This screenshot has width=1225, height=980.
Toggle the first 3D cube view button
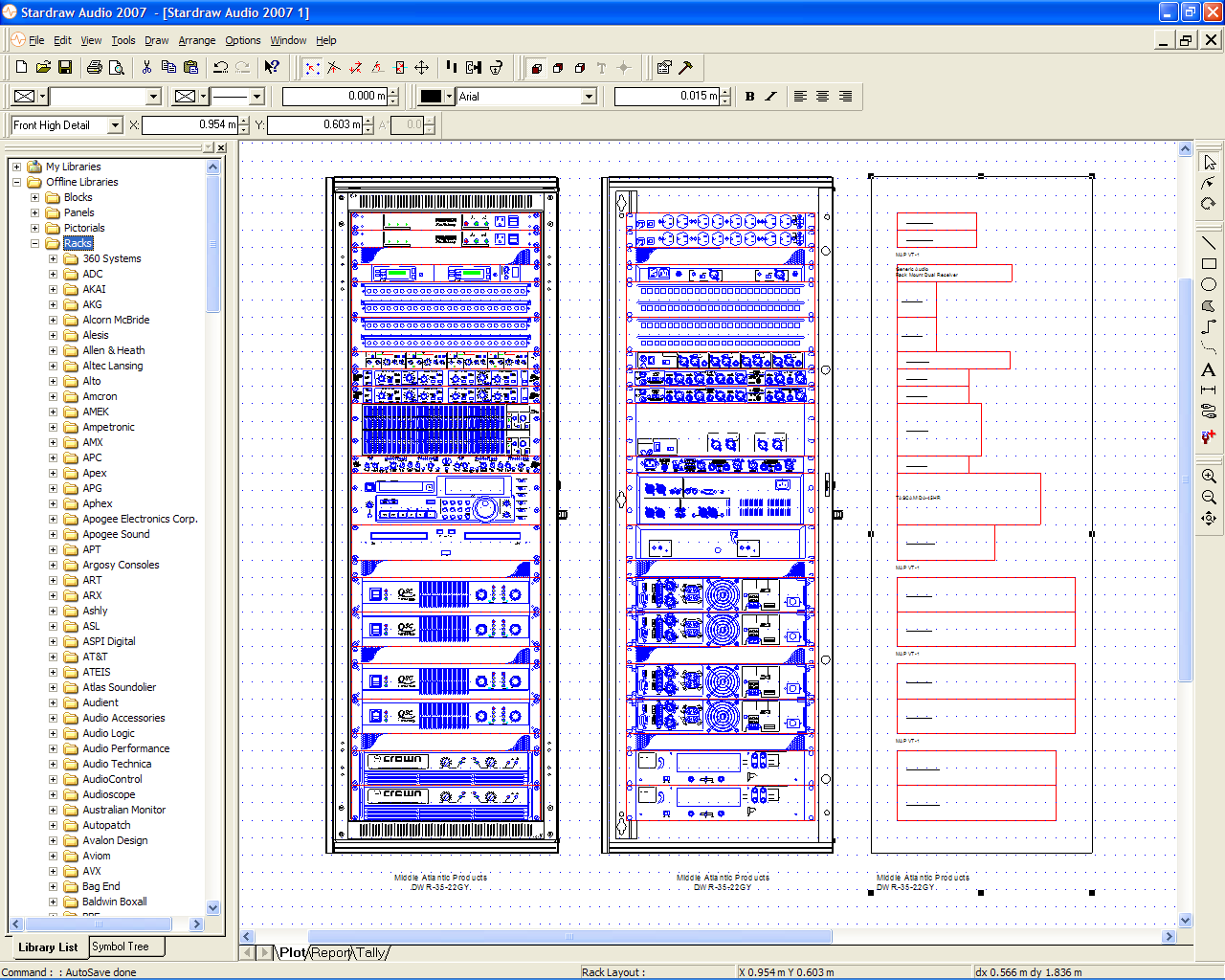click(537, 67)
